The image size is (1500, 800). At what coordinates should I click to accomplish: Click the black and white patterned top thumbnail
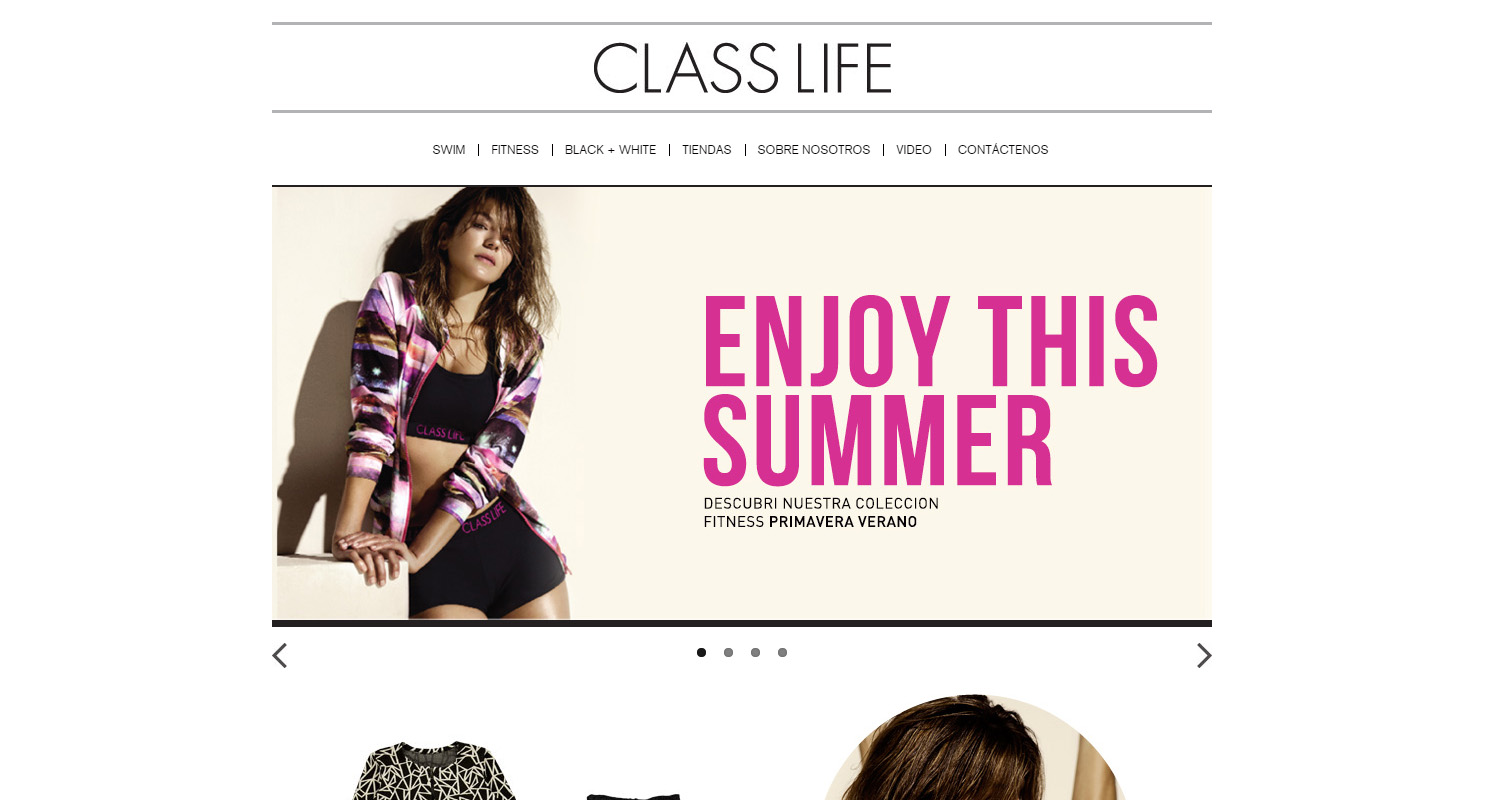tap(435, 771)
